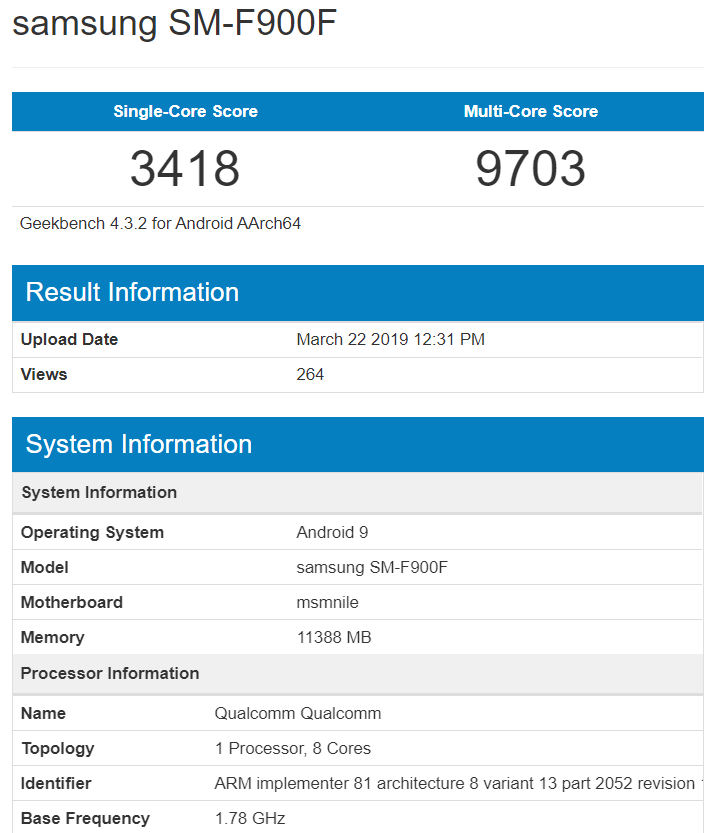Select '1 Processor, 8 Cores' value
713x833 pixels.
click(x=293, y=749)
